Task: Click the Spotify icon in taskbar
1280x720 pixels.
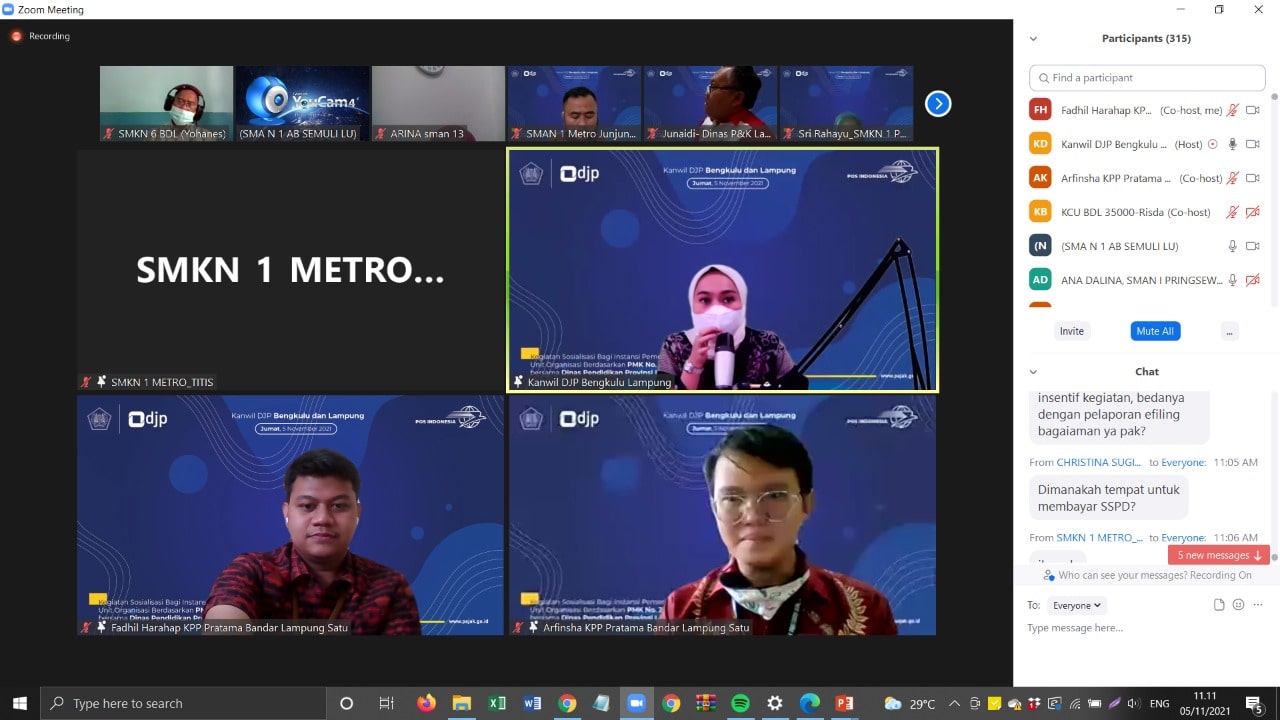Action: pyautogui.click(x=740, y=703)
